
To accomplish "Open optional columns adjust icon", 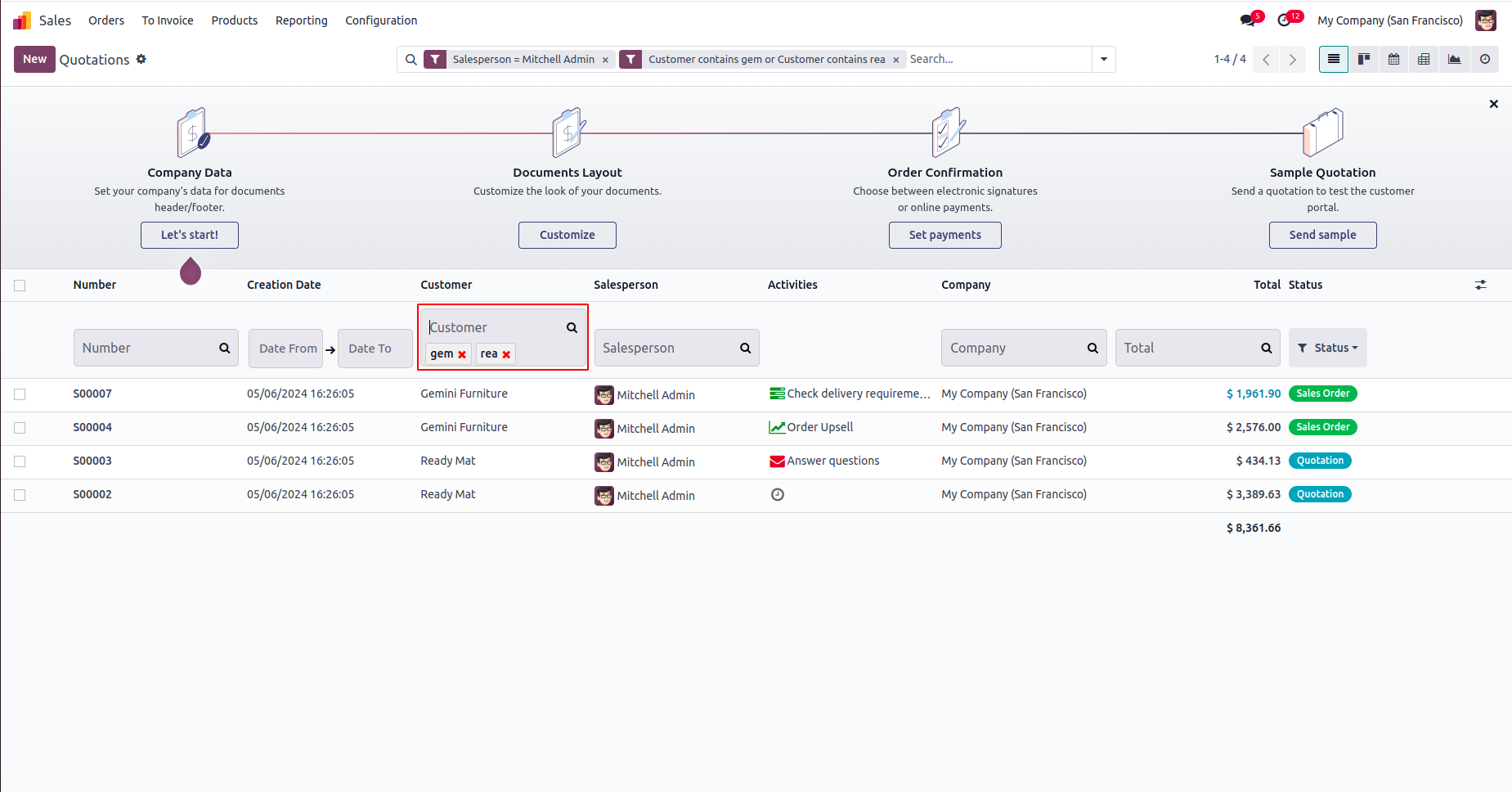I will [1480, 285].
